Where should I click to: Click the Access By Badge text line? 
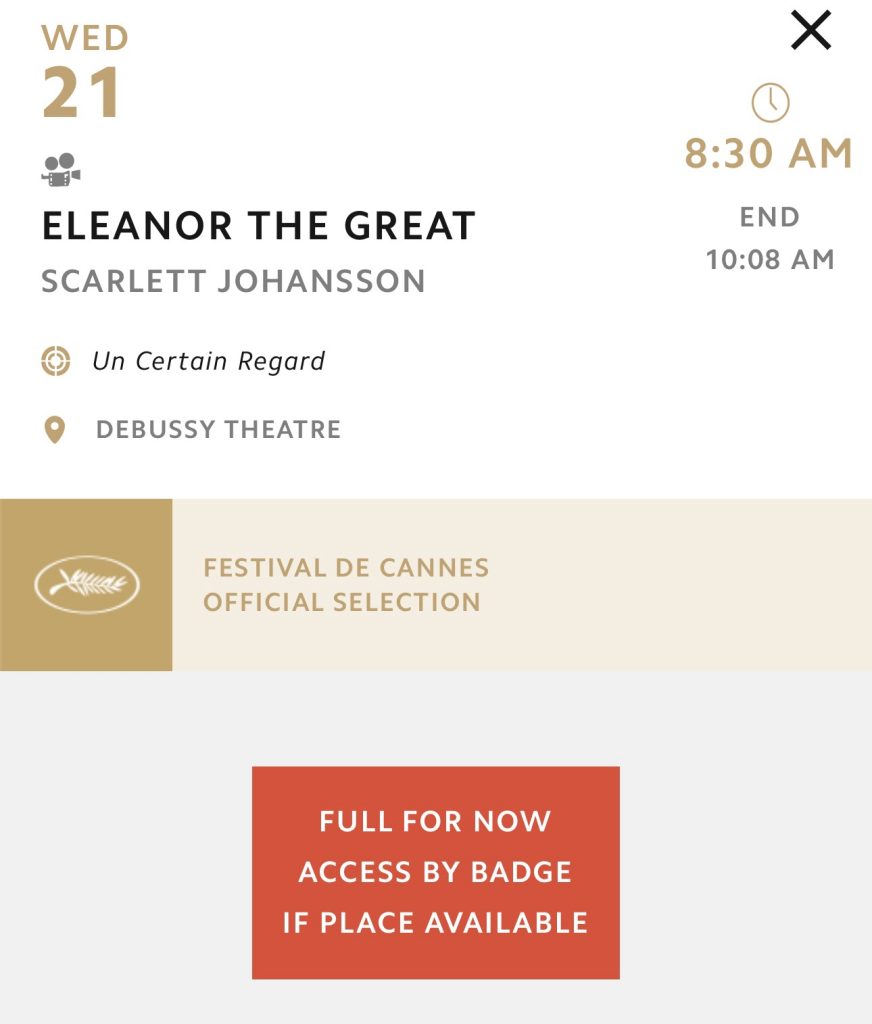[435, 872]
